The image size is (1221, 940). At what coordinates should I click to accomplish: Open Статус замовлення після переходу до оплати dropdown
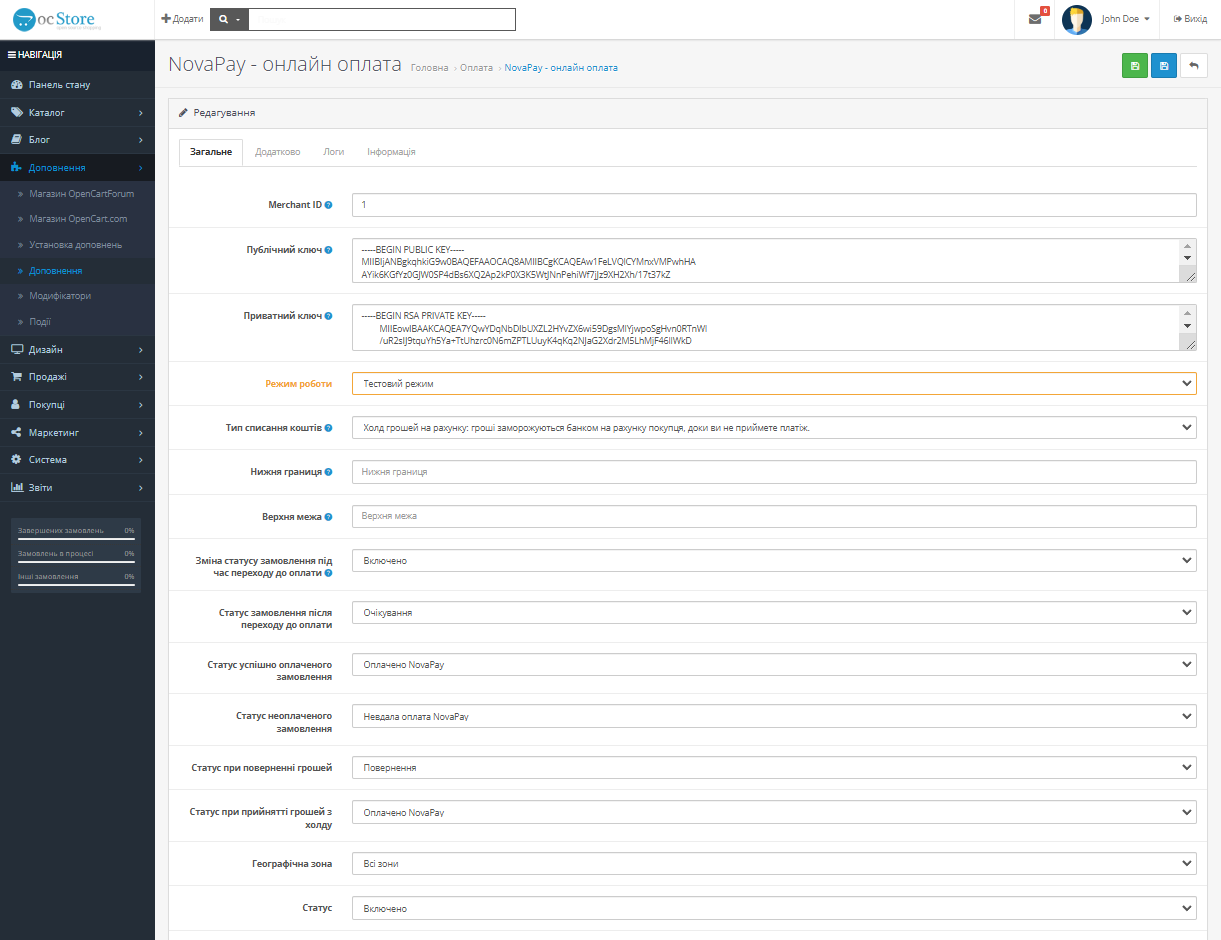click(774, 612)
